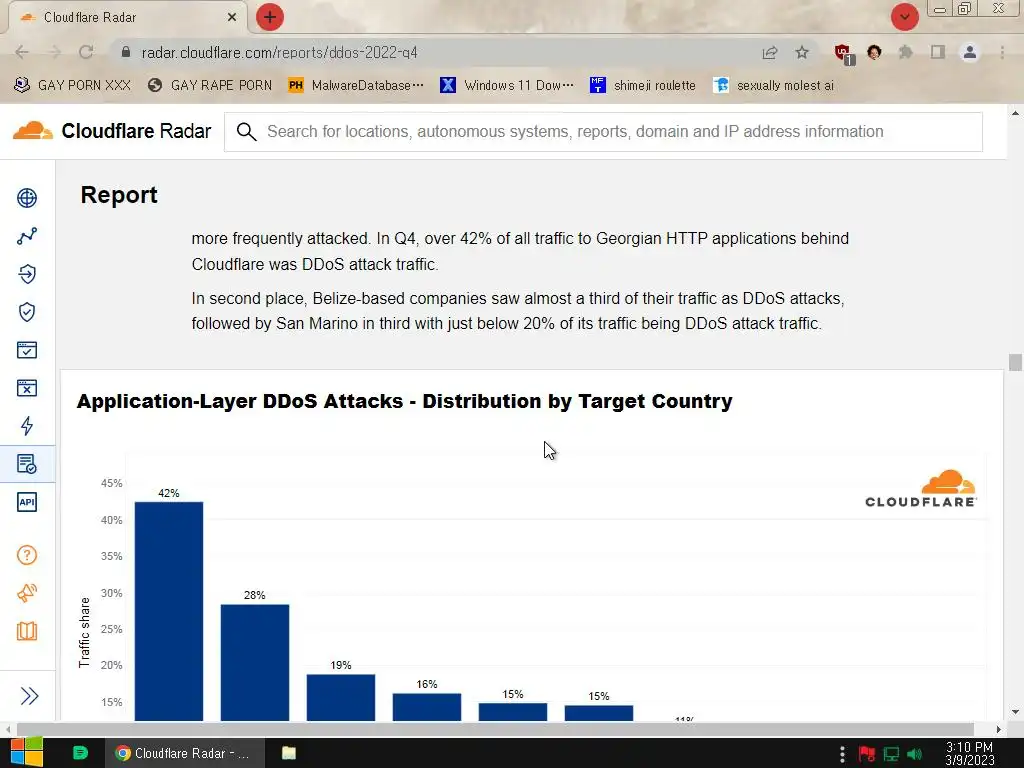
Task: Open the traffic trends line-chart sidebar icon
Action: 27,236
